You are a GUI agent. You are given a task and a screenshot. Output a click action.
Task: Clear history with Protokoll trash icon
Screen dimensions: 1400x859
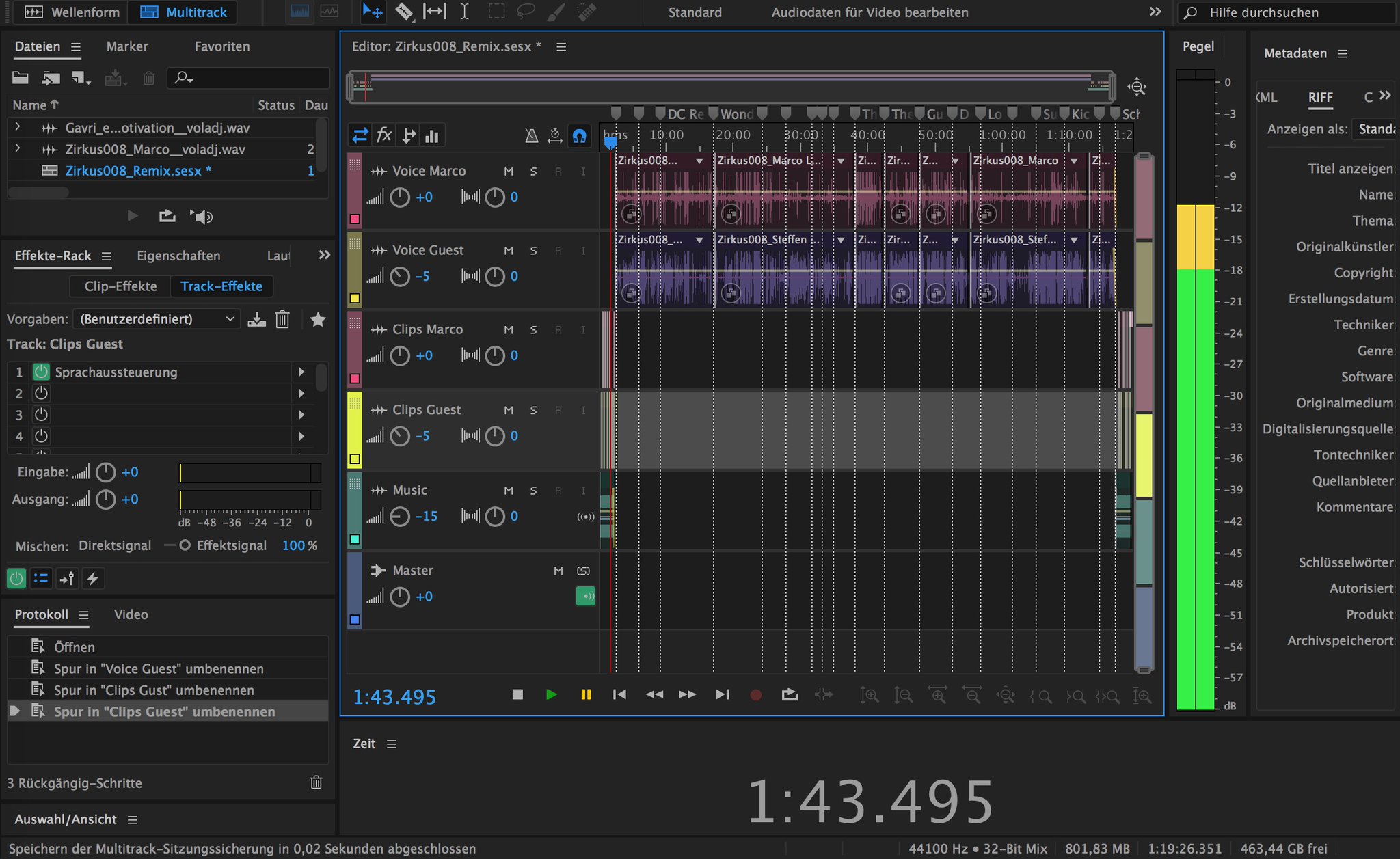tap(316, 782)
